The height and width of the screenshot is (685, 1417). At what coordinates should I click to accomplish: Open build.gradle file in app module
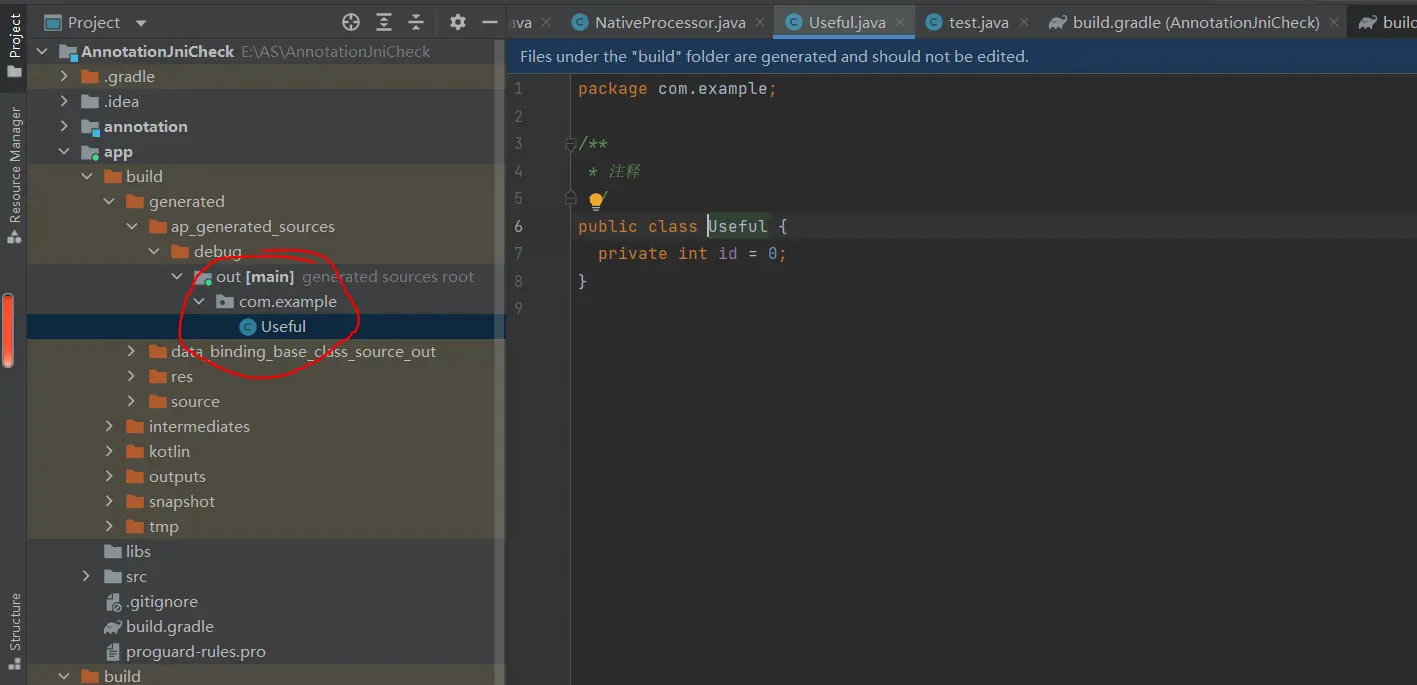click(169, 627)
